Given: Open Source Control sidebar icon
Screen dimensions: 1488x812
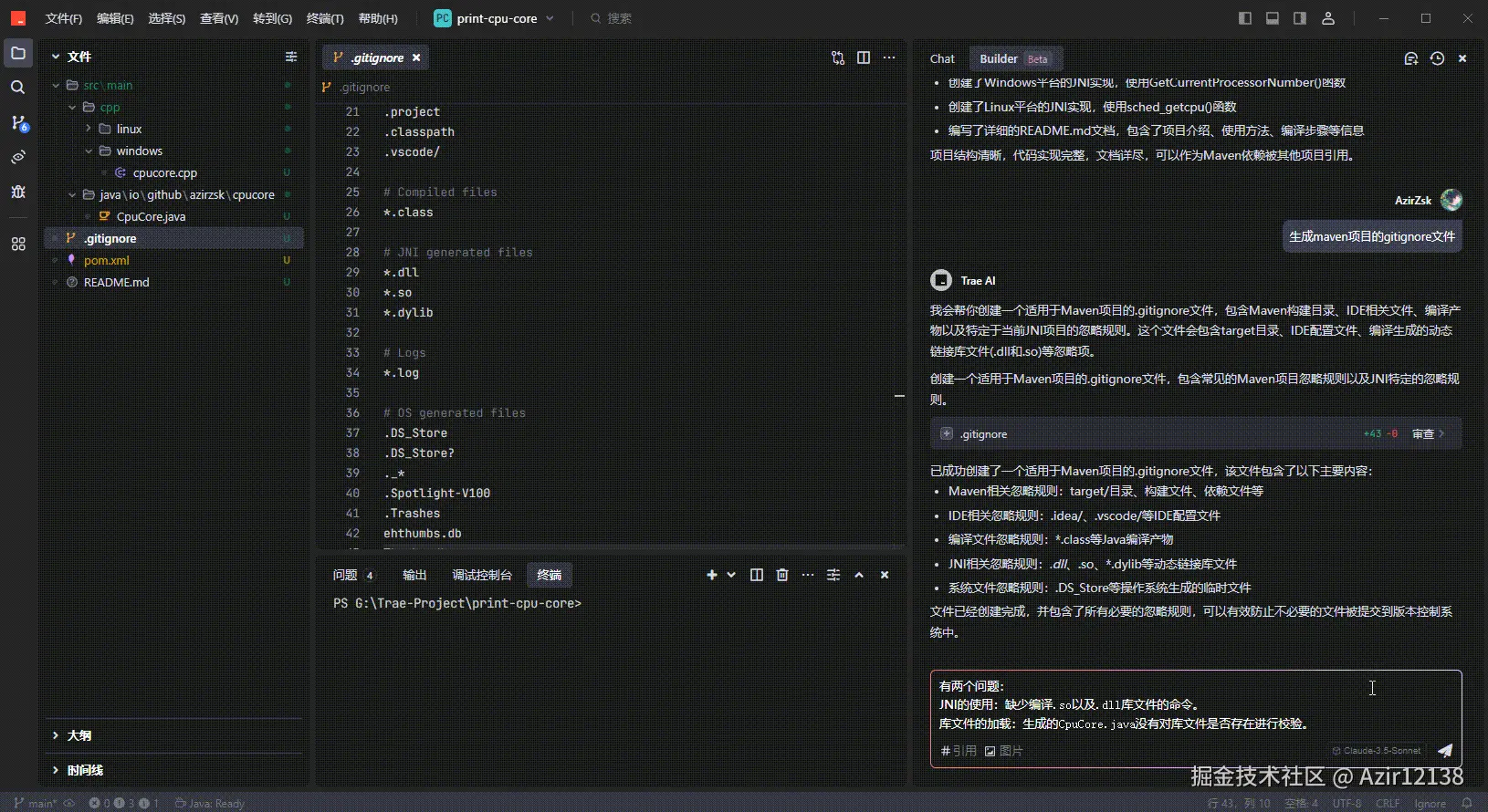Looking at the screenshot, I should tap(18, 122).
